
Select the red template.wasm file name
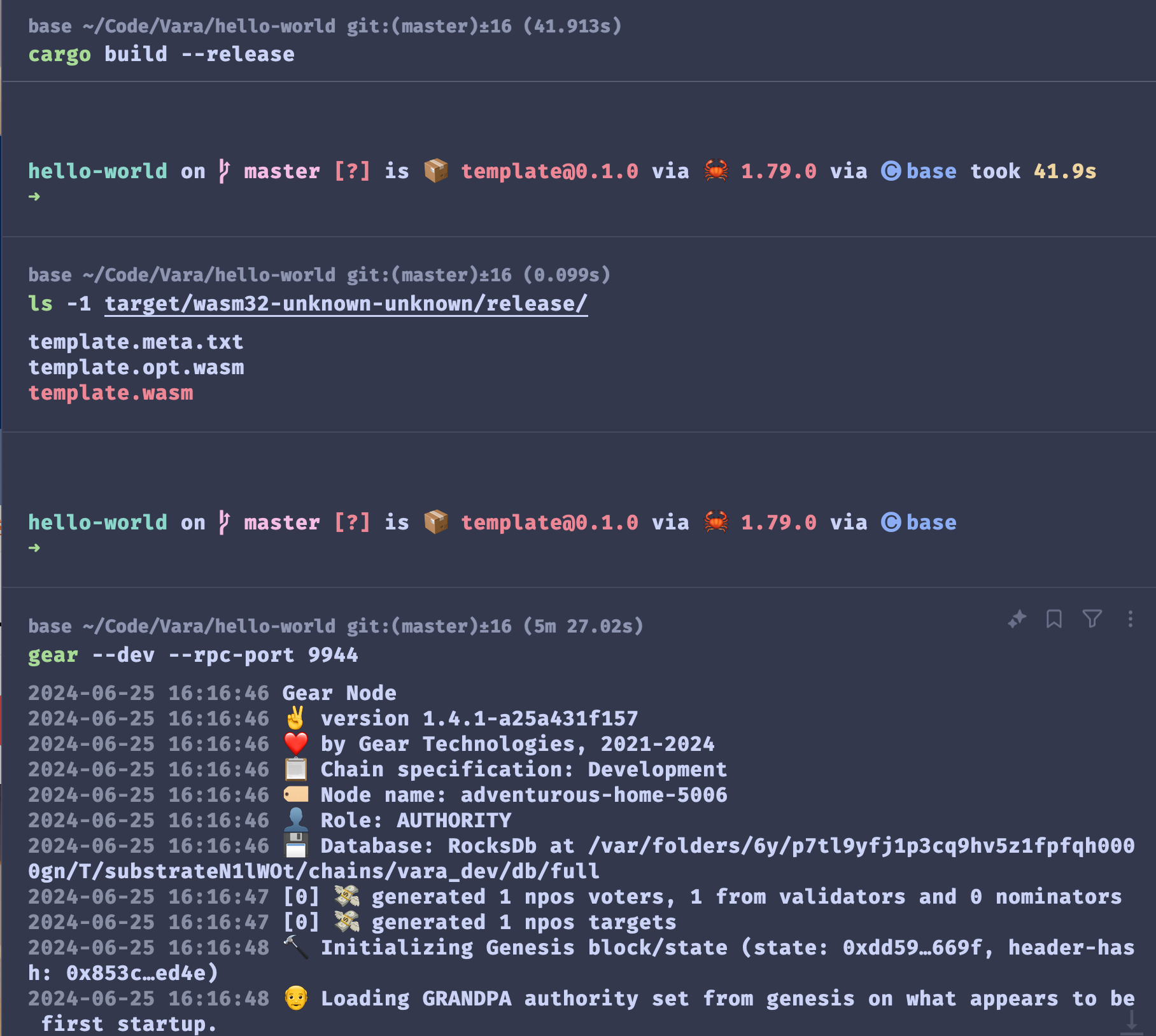click(x=110, y=393)
